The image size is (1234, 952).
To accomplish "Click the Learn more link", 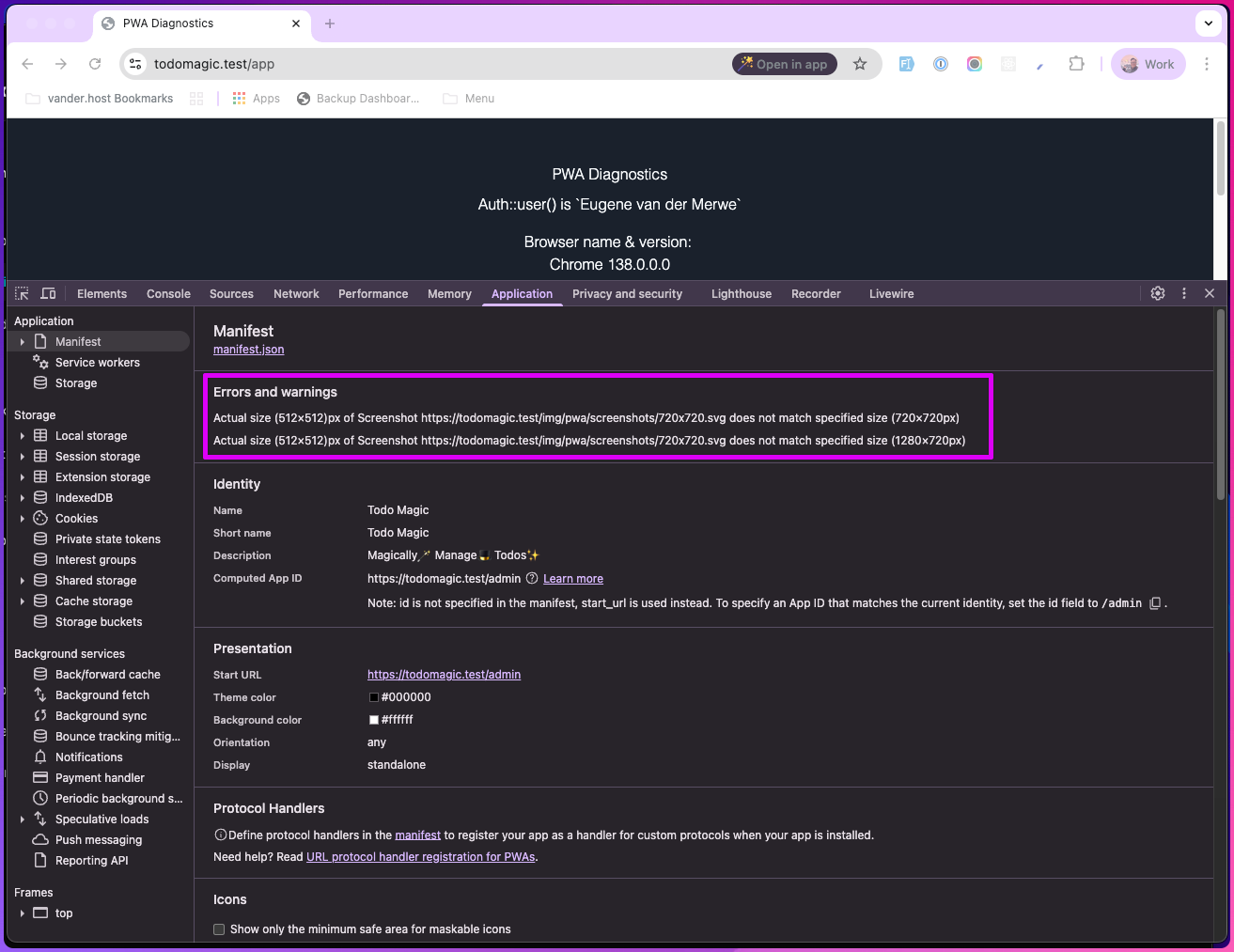I will (573, 579).
